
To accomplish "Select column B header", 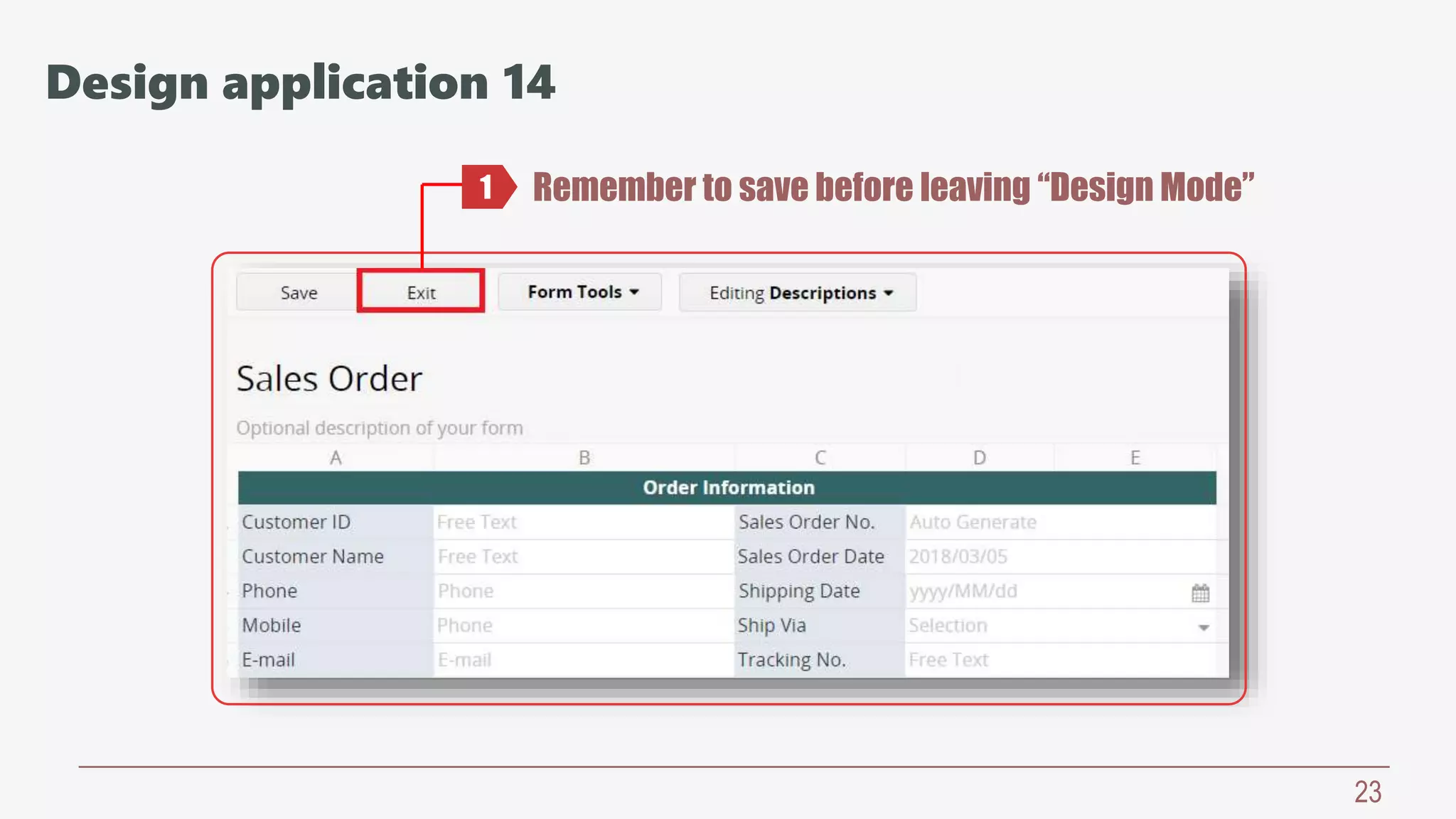I will (x=584, y=458).
